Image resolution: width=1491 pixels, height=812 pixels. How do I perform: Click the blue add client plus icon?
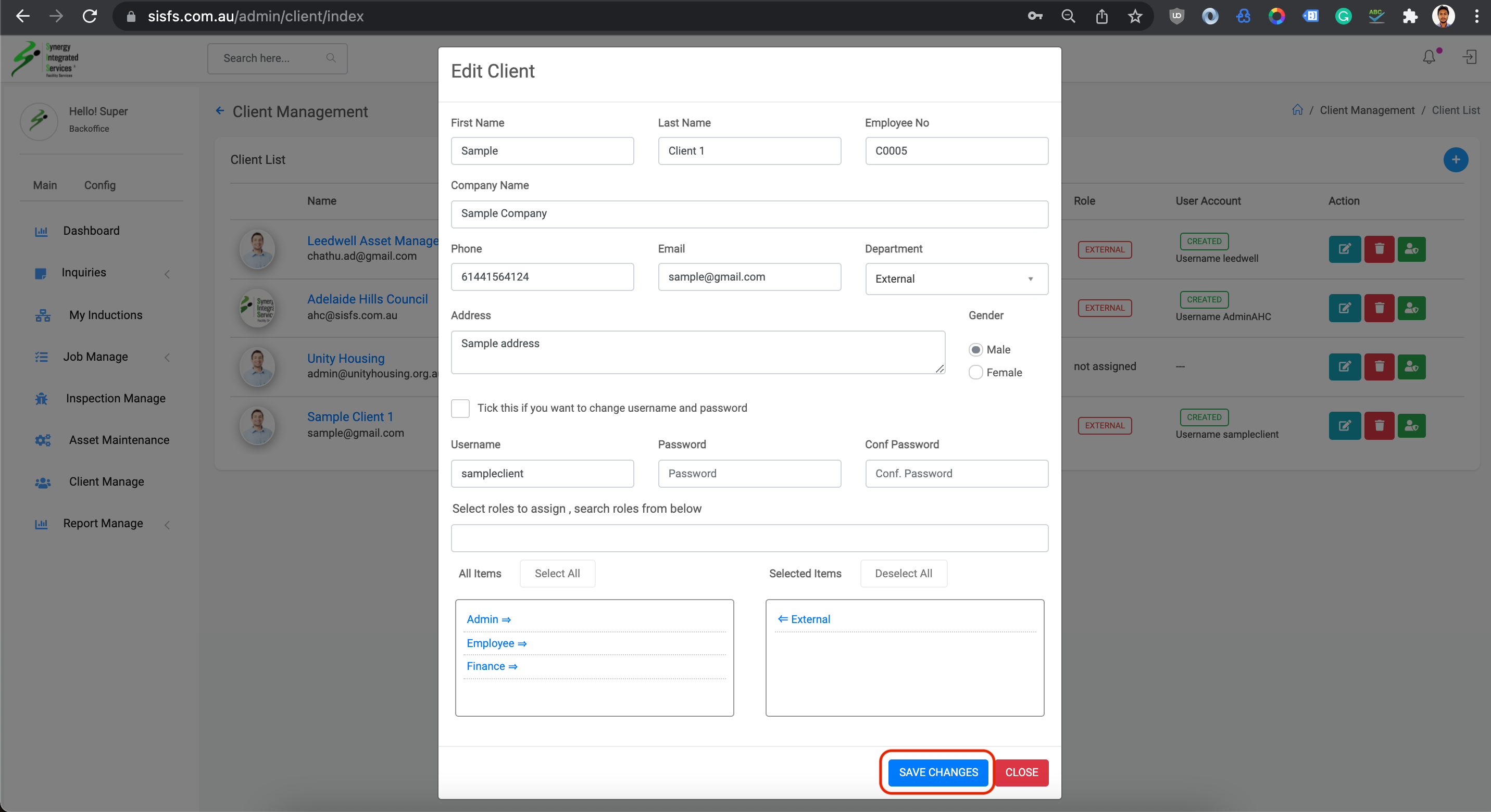click(1455, 160)
